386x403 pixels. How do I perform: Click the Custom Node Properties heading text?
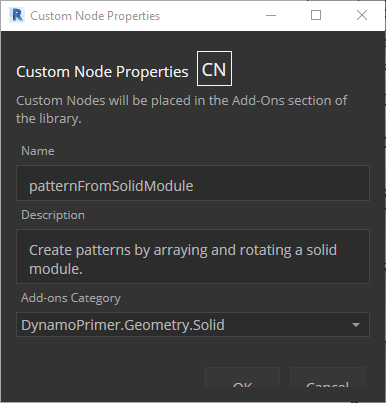tap(102, 72)
